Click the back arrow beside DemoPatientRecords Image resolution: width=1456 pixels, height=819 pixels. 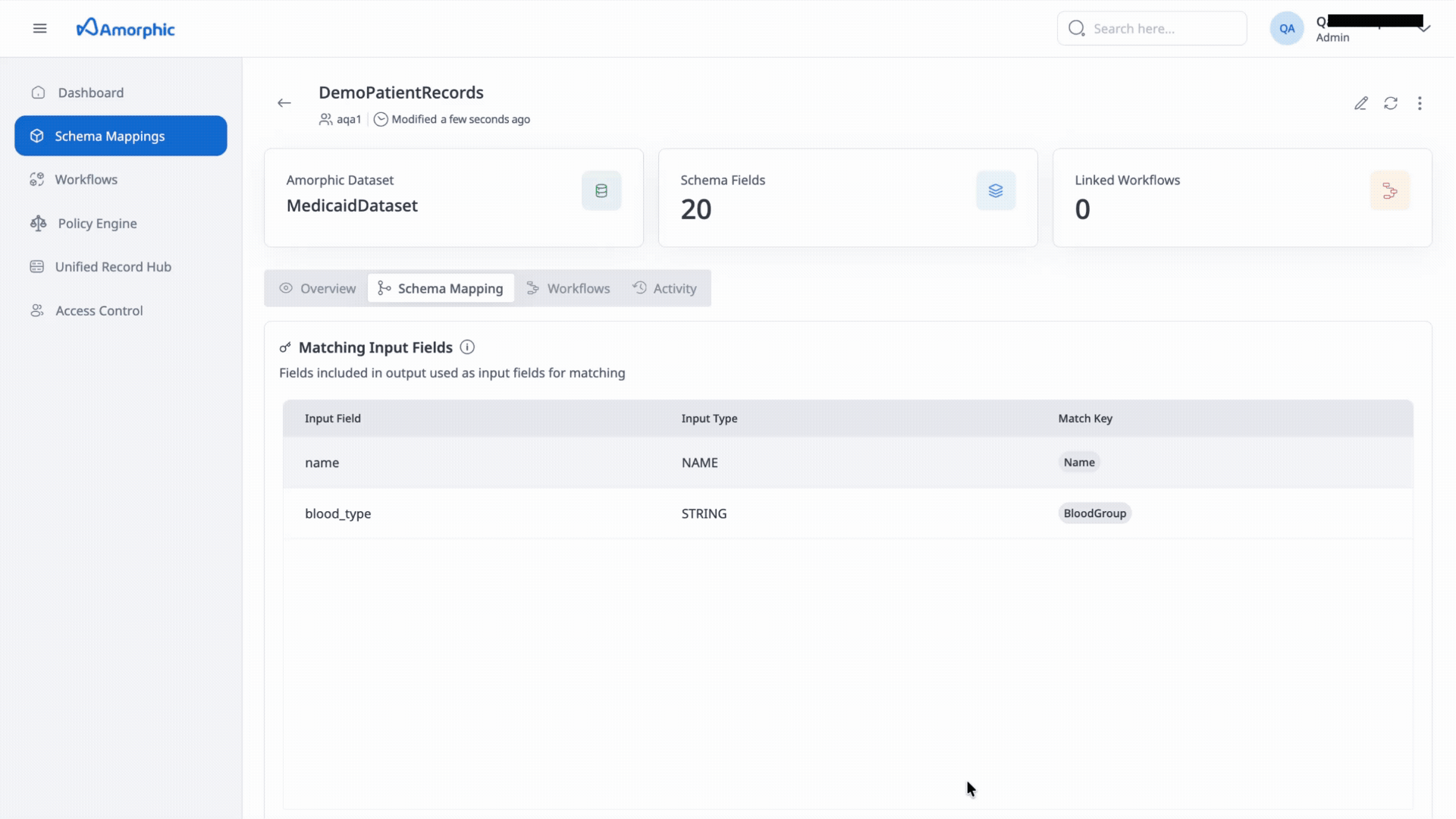tap(284, 103)
